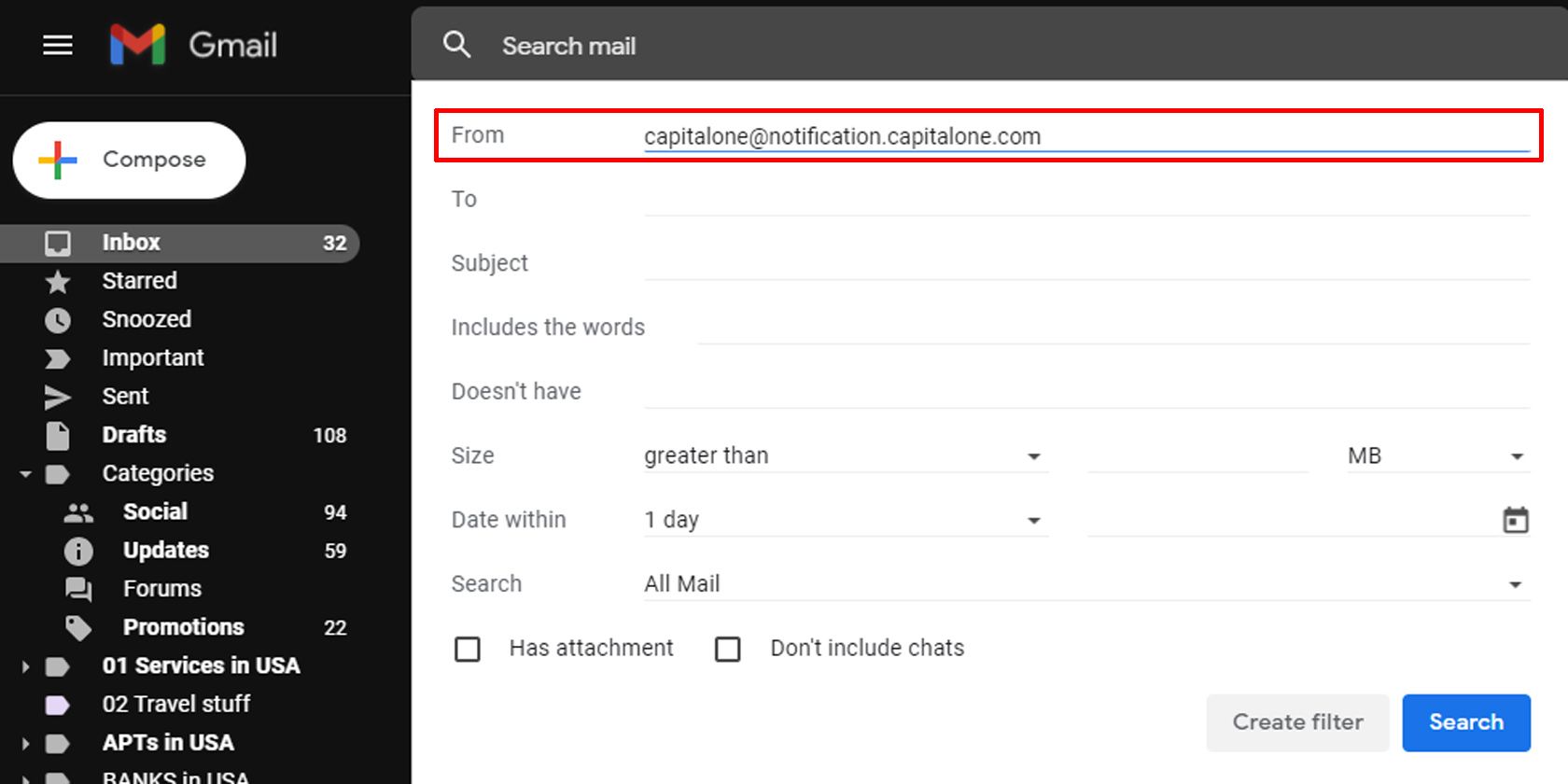Image resolution: width=1568 pixels, height=784 pixels.
Task: Collapse the Categories section arrow
Action: [x=25, y=474]
